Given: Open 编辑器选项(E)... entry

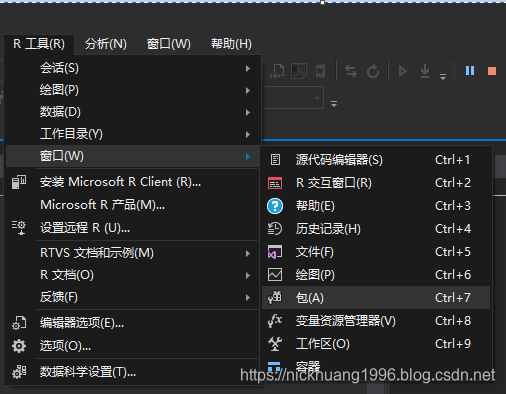Looking at the screenshot, I should tap(133, 323).
